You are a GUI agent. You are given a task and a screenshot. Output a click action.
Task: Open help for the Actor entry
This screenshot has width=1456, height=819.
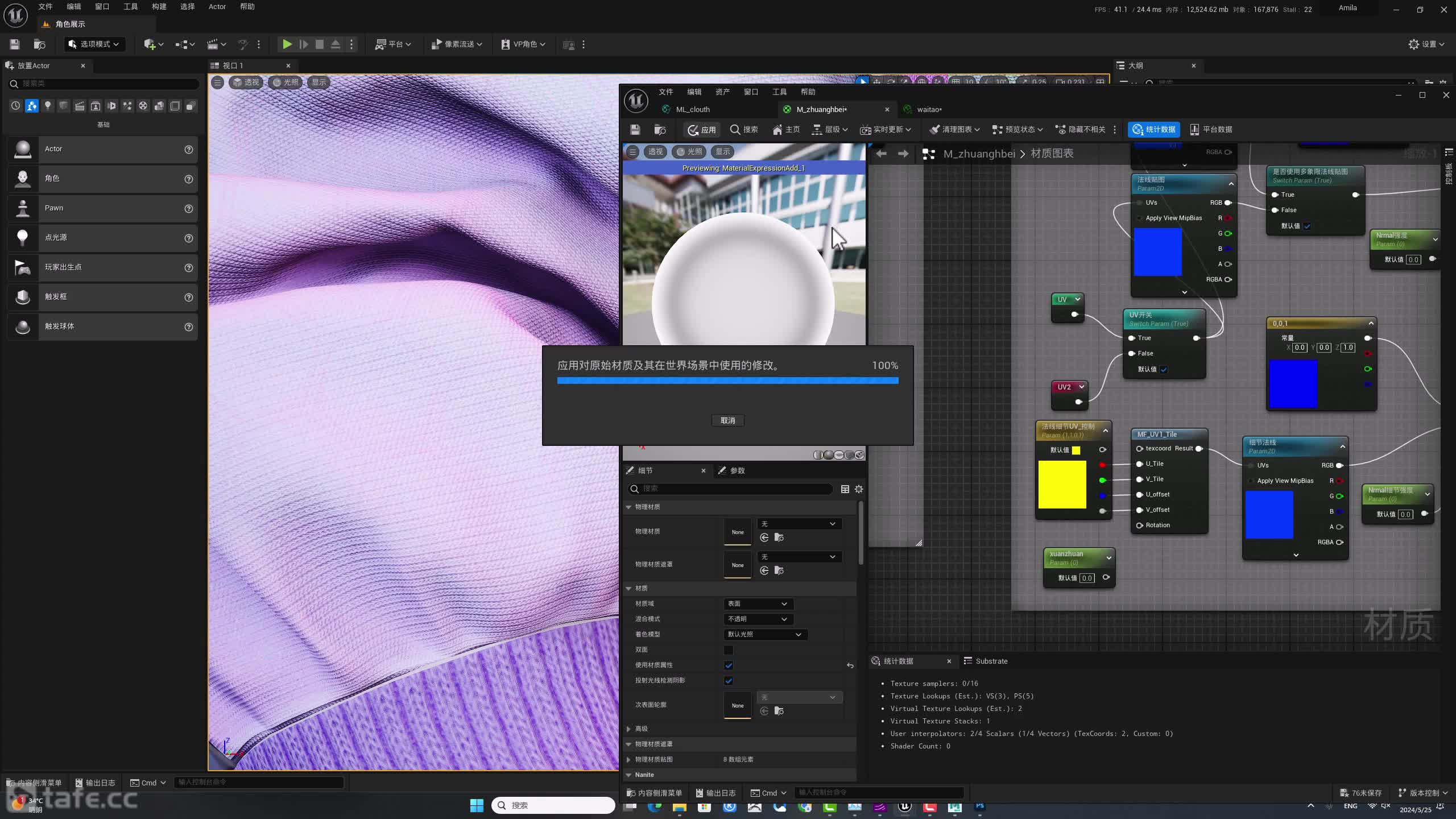pyautogui.click(x=189, y=150)
